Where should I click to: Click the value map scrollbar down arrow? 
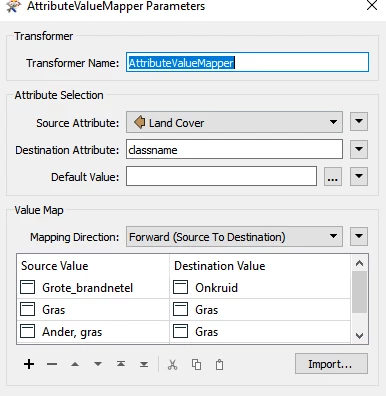[359, 335]
